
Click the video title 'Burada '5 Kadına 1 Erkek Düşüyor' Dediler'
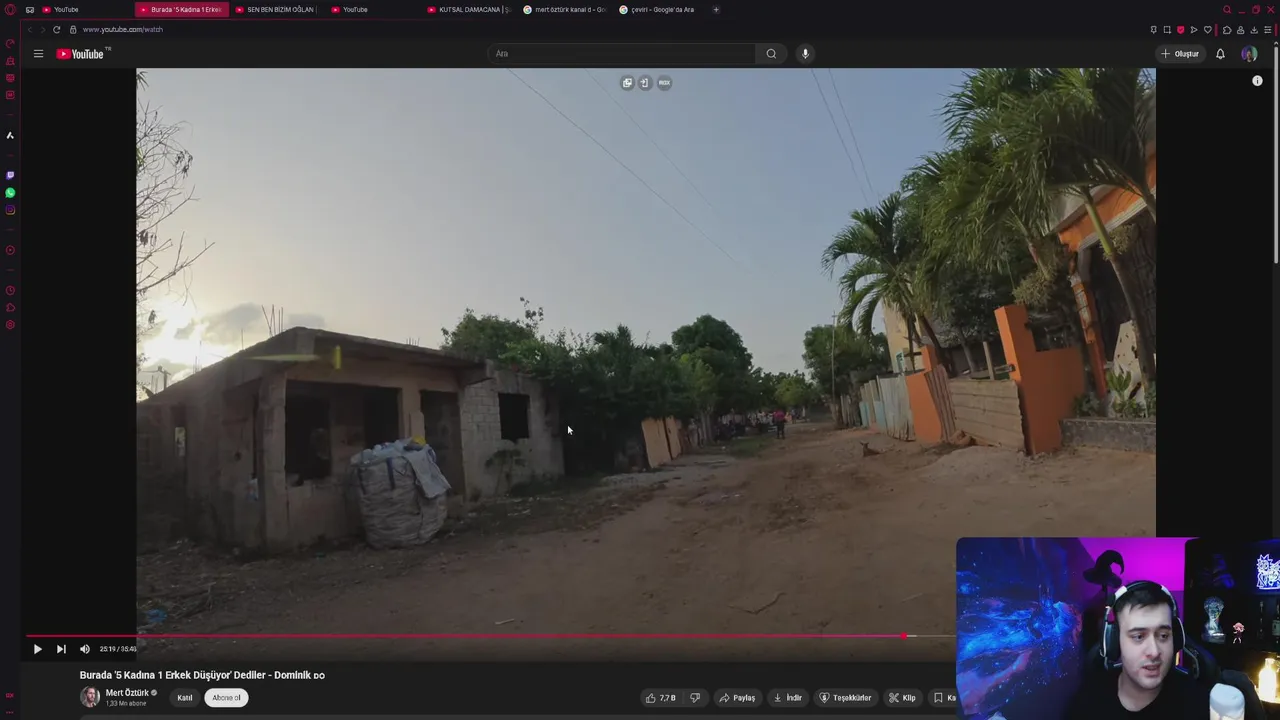click(x=202, y=675)
